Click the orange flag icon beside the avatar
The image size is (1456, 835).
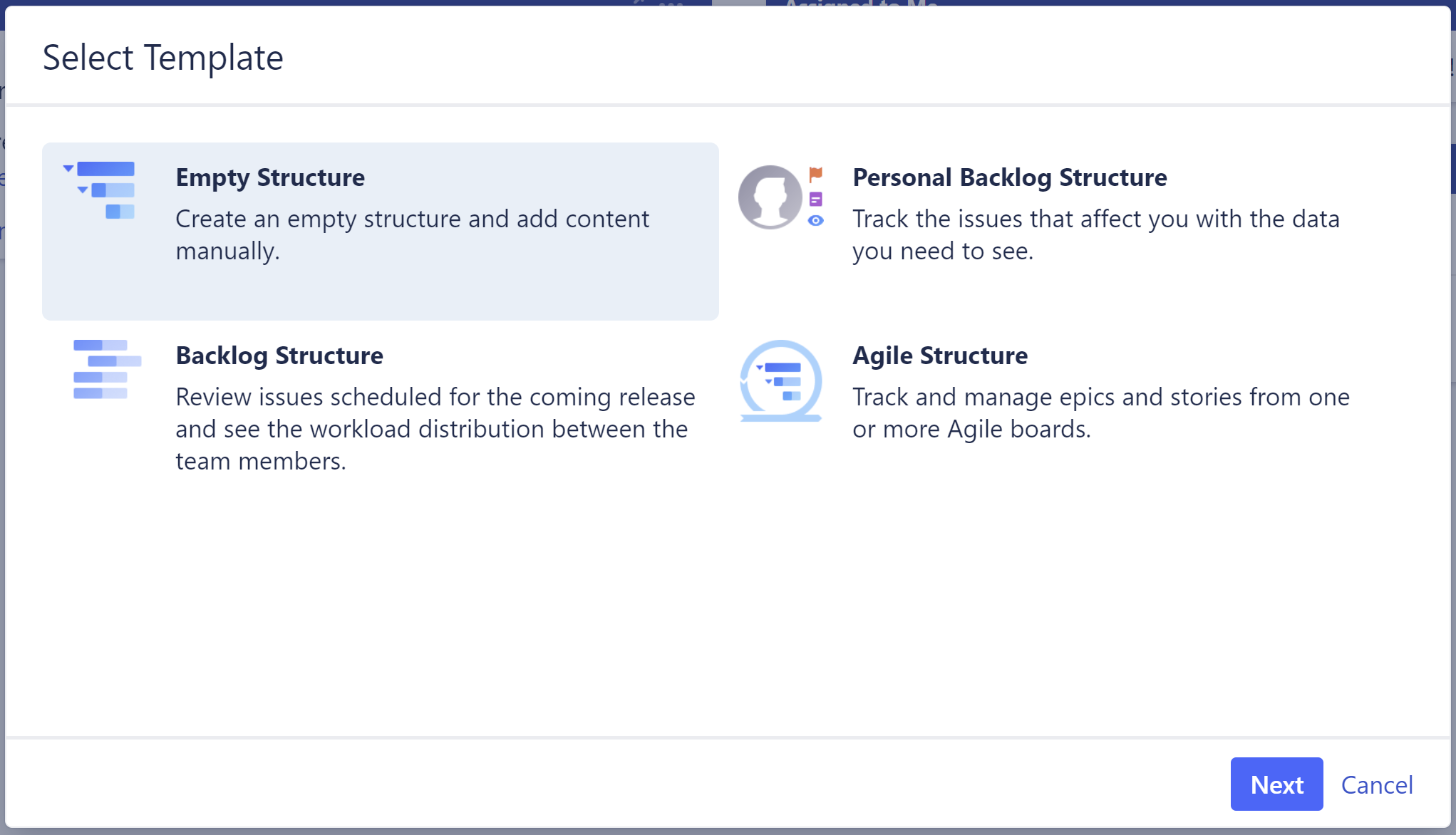tap(816, 173)
